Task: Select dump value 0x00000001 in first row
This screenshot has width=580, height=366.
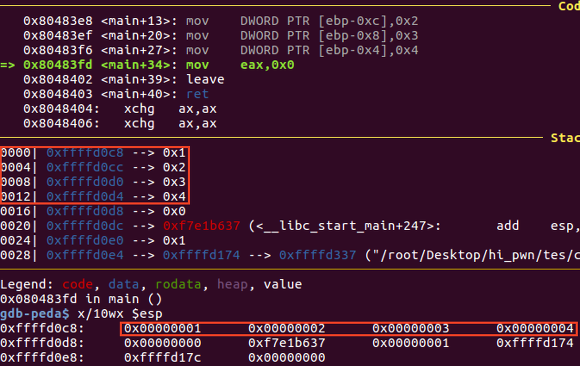Action: click(x=162, y=328)
